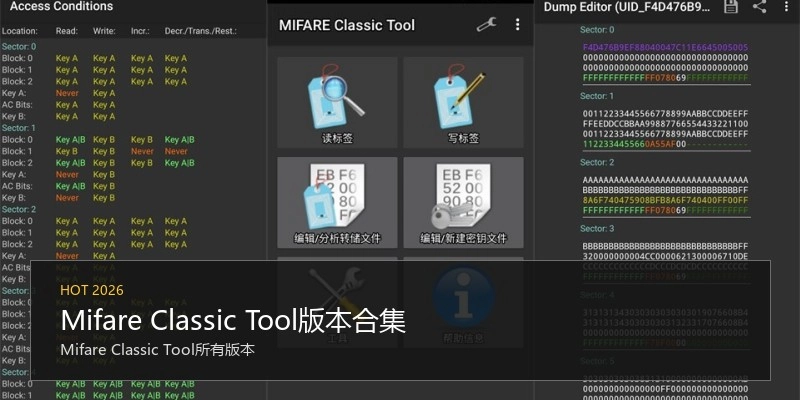Select data line FFEEDDCCBBAA99887766554433221100
The width and height of the screenshot is (800, 400).
(x=665, y=123)
